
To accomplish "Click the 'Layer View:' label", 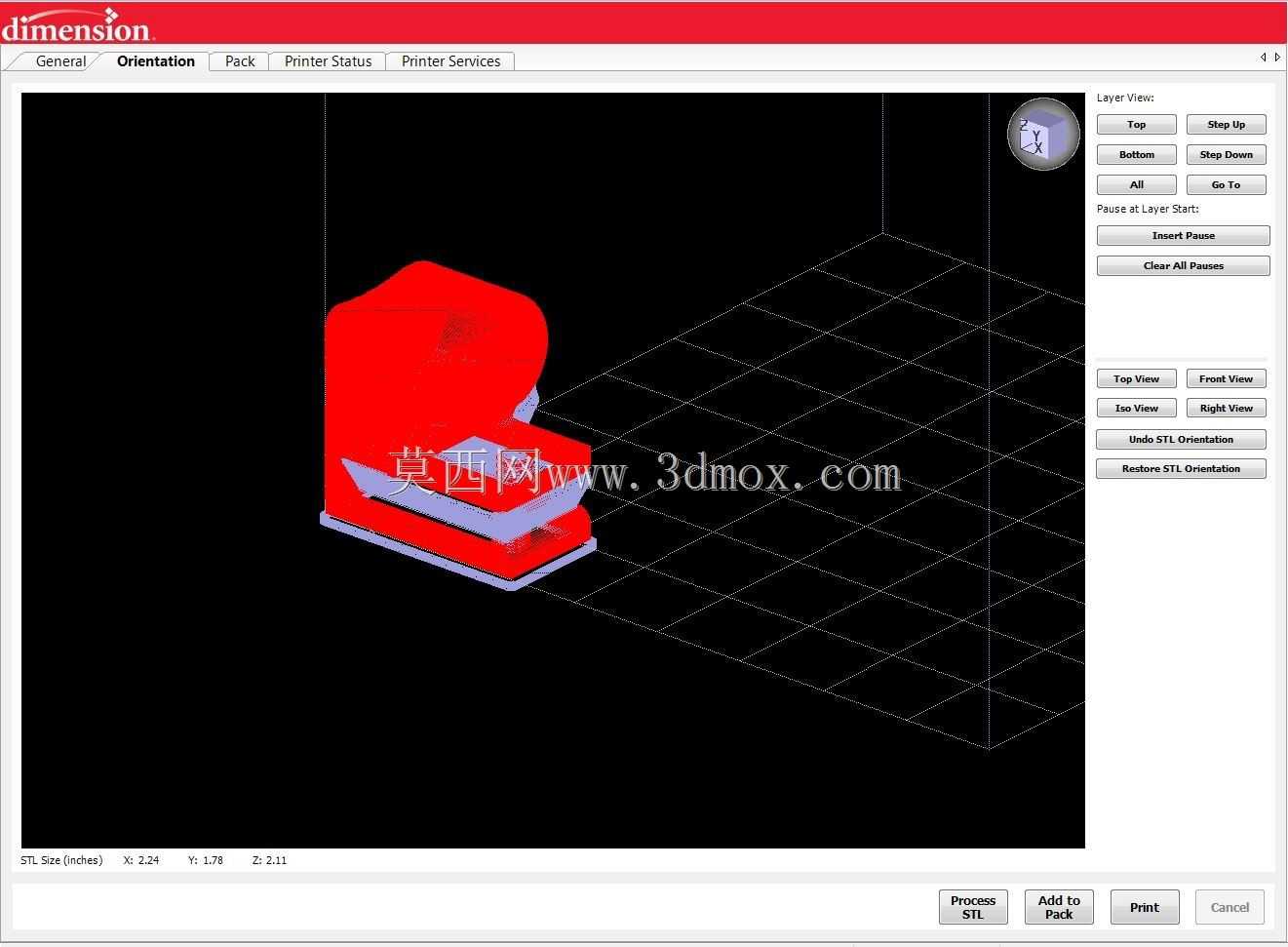I will (x=1125, y=98).
